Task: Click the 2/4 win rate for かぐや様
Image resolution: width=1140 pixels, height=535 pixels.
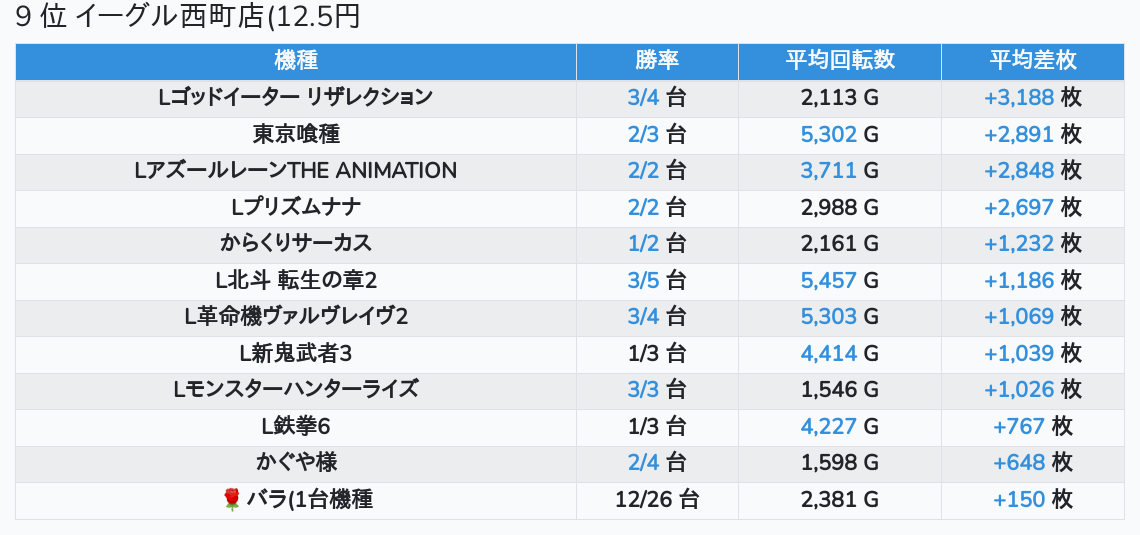Action: (644, 462)
